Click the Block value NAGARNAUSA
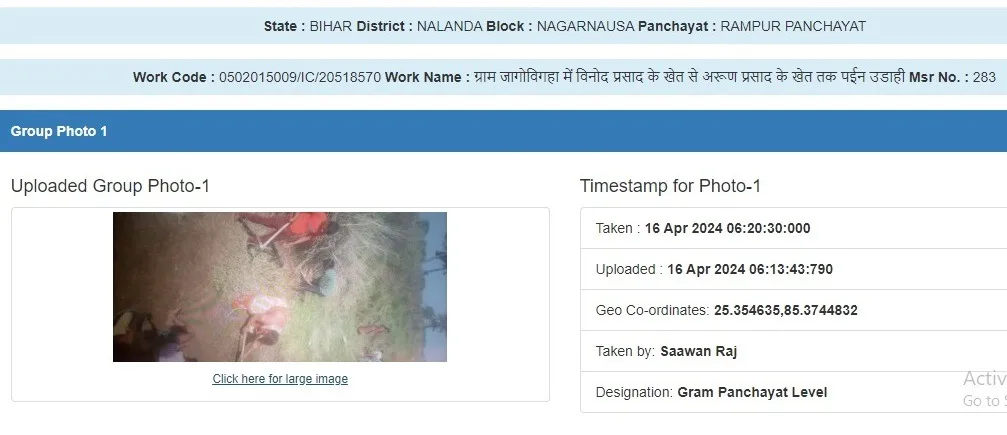The height and width of the screenshot is (435, 1007). point(585,26)
